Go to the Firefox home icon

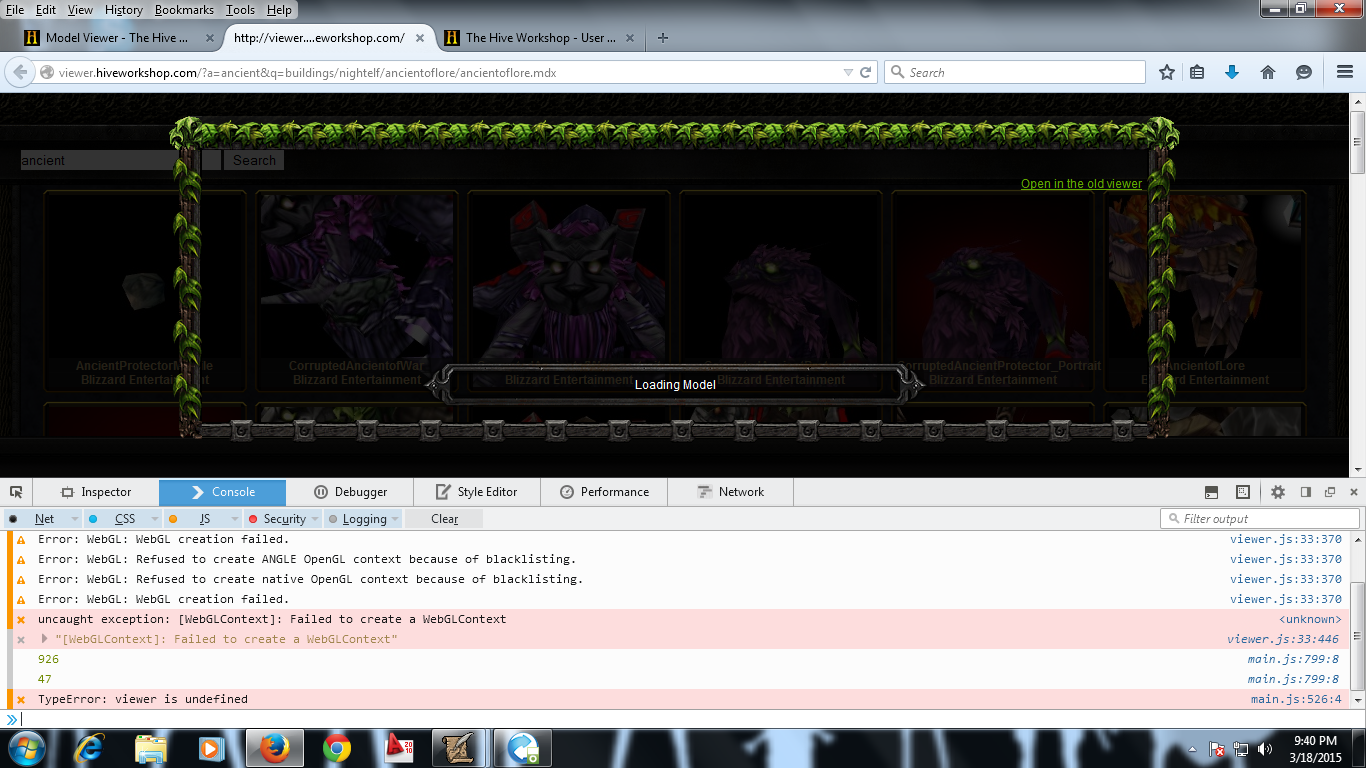1268,72
